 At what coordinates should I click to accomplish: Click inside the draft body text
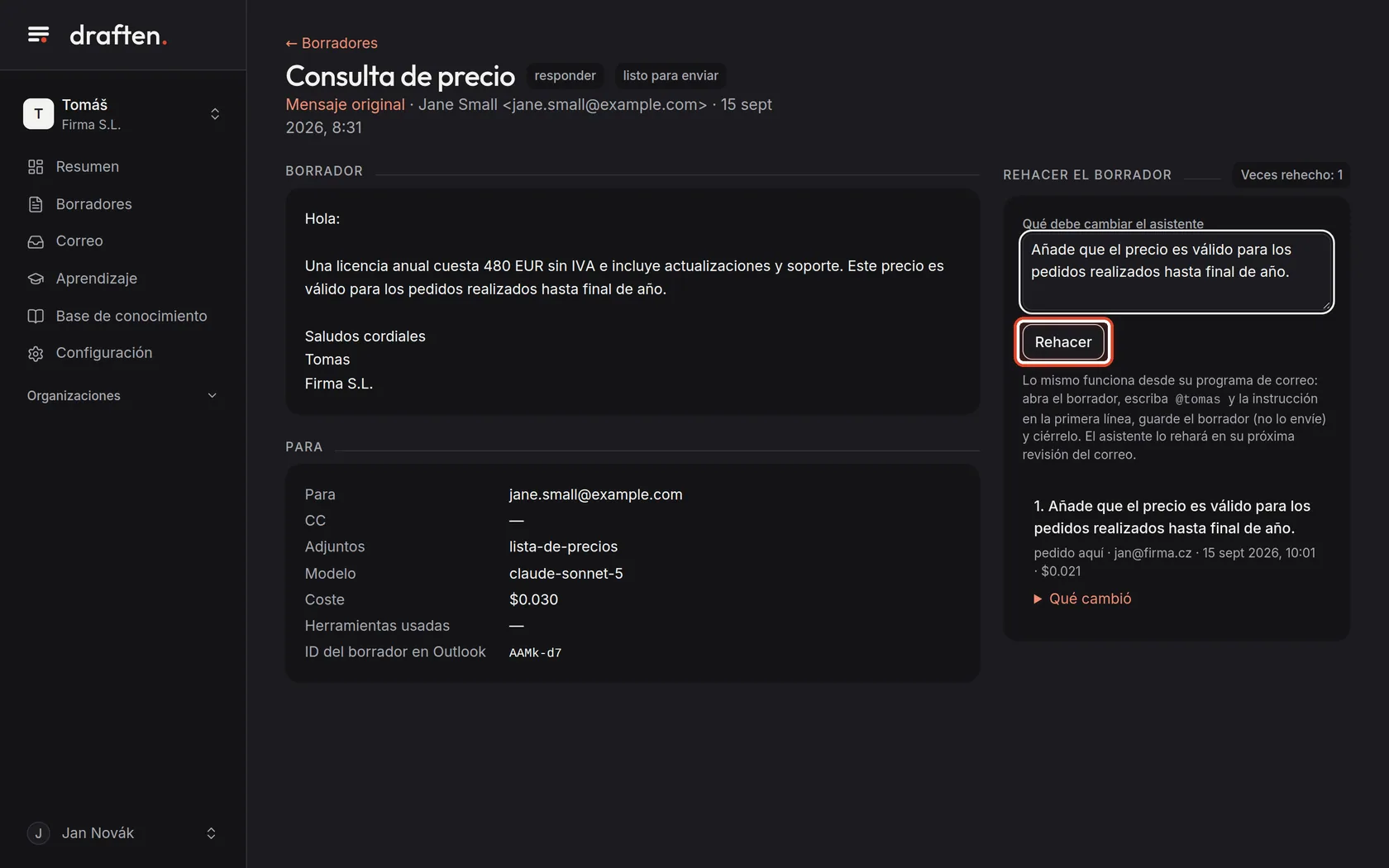click(x=624, y=278)
